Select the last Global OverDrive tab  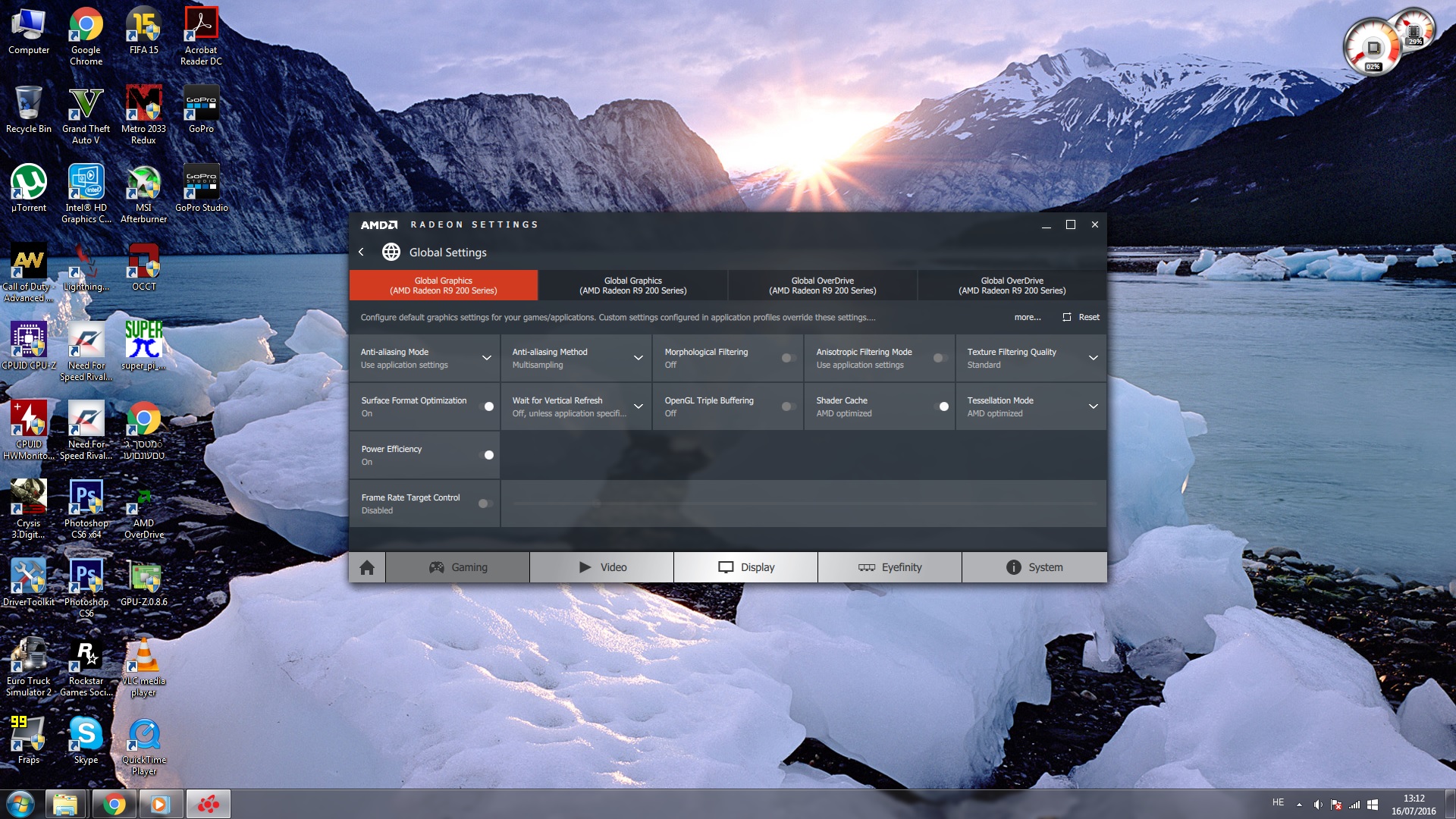[1012, 285]
